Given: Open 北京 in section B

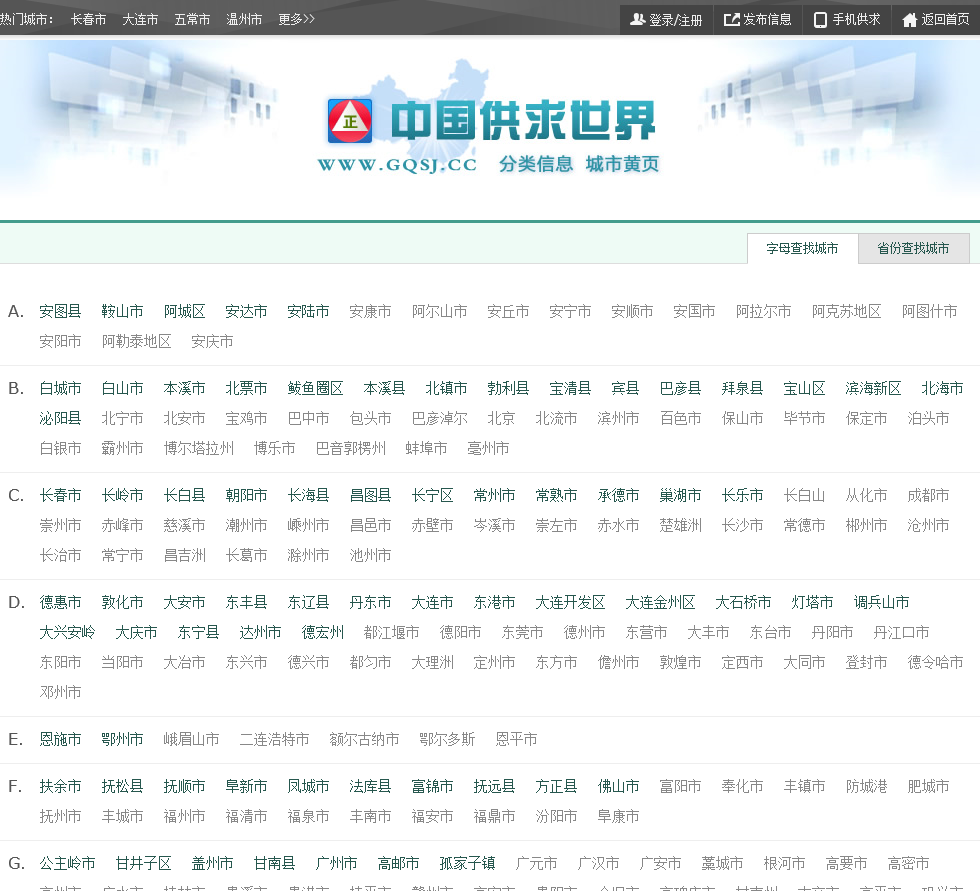Looking at the screenshot, I should coord(501,418).
